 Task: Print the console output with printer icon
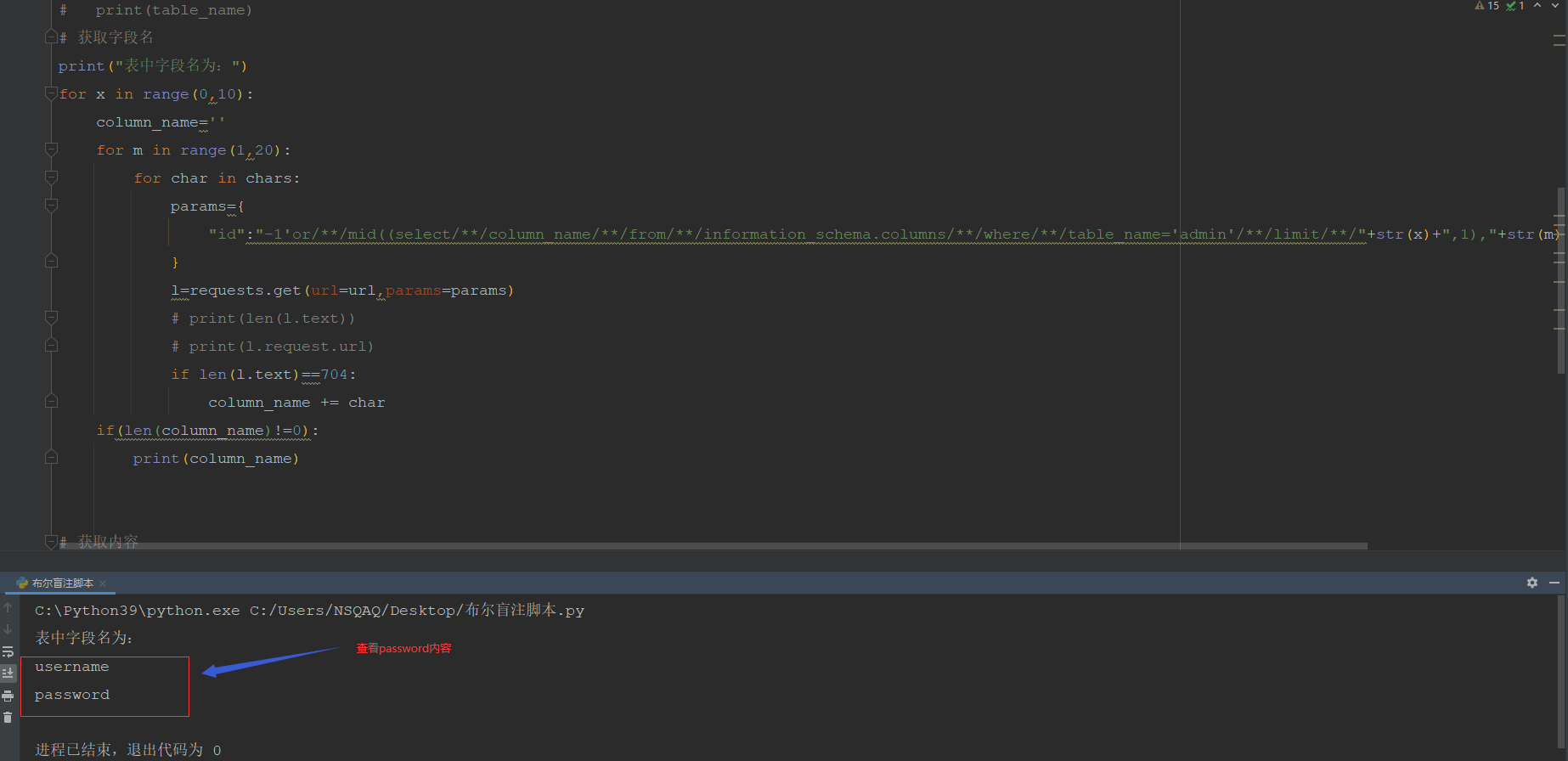tap(8, 696)
